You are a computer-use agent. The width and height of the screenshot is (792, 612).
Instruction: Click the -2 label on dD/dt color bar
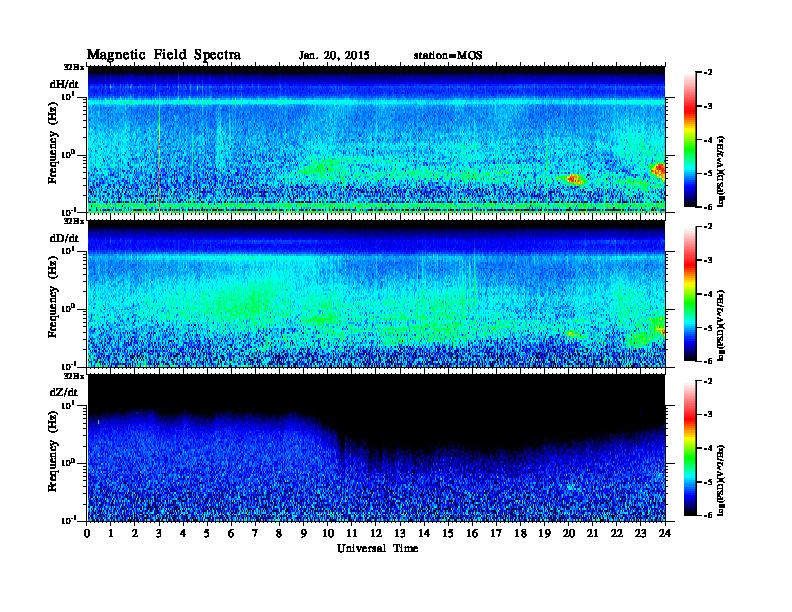(x=707, y=227)
